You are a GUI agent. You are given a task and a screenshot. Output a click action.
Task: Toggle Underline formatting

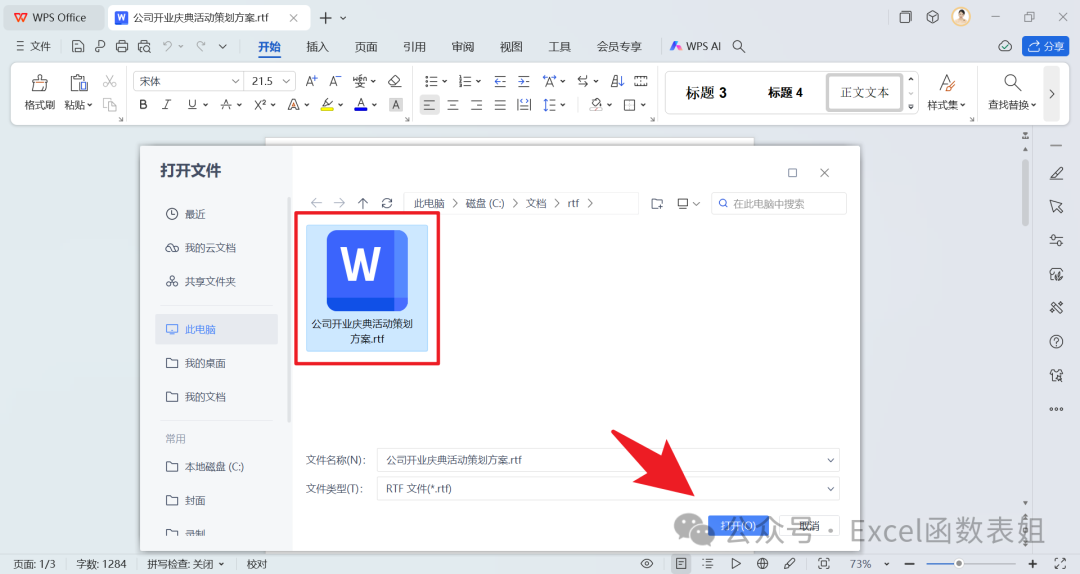(191, 105)
